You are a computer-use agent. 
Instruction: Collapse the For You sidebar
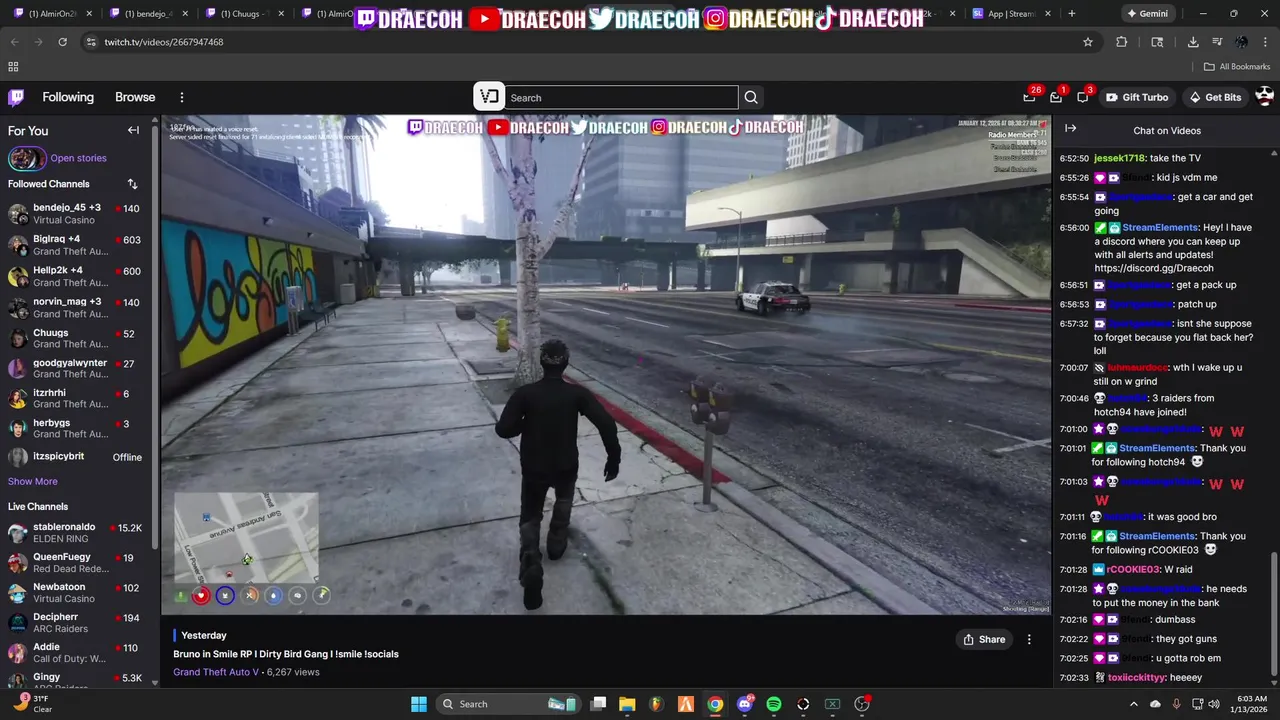tap(133, 130)
